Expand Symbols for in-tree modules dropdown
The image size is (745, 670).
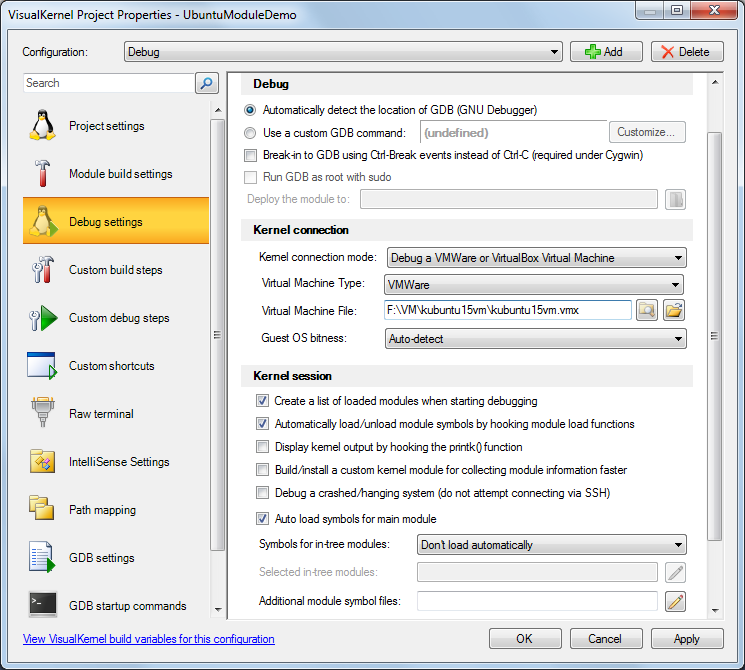pyautogui.click(x=552, y=545)
